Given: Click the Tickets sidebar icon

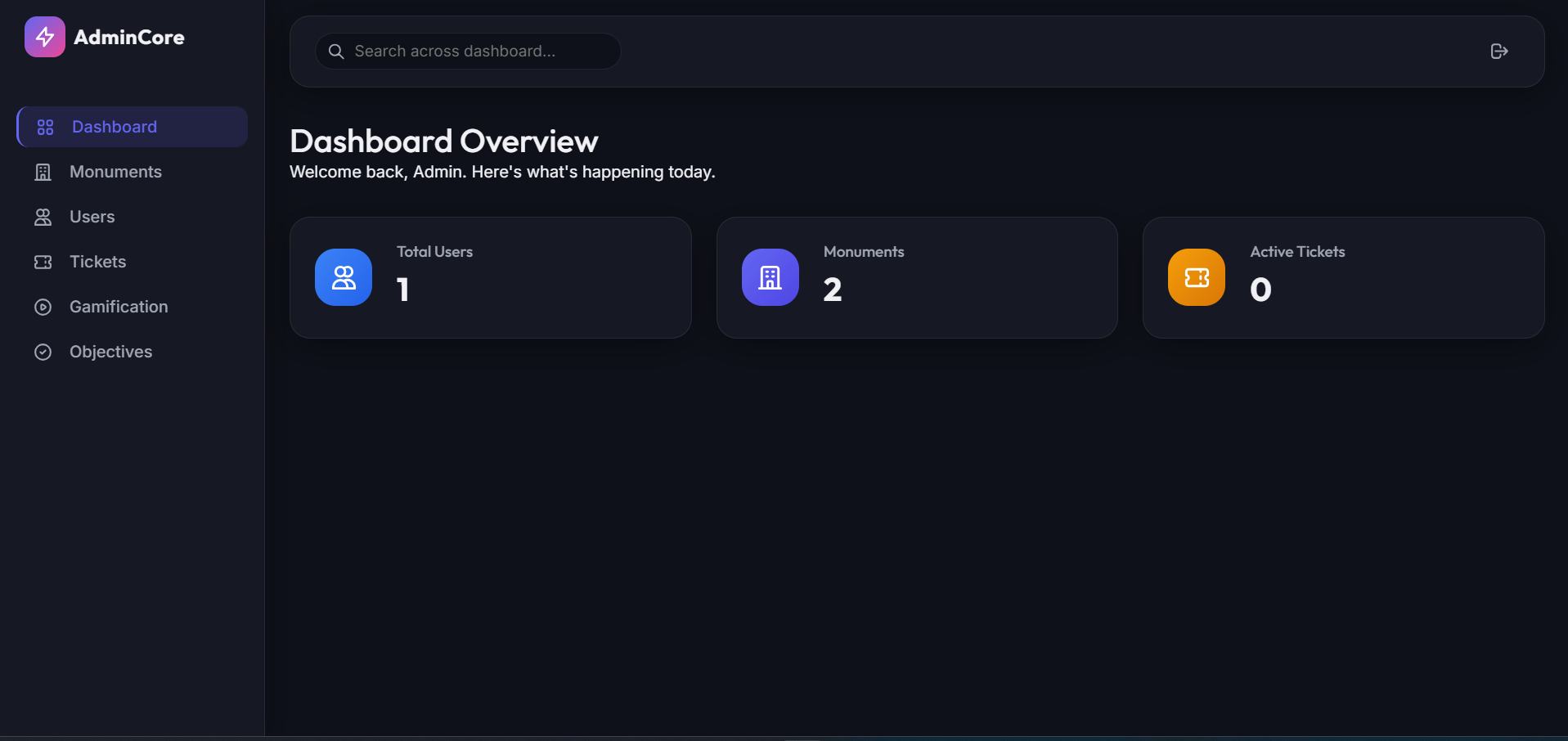Looking at the screenshot, I should coord(43,262).
